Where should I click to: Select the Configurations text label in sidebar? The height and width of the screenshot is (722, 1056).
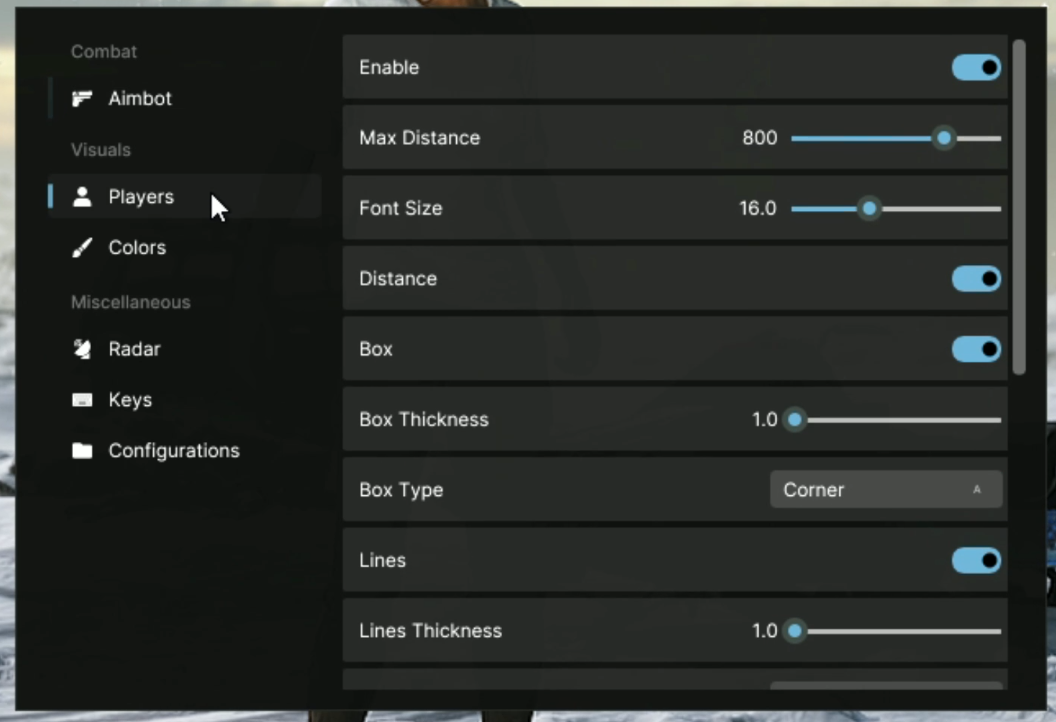[174, 451]
